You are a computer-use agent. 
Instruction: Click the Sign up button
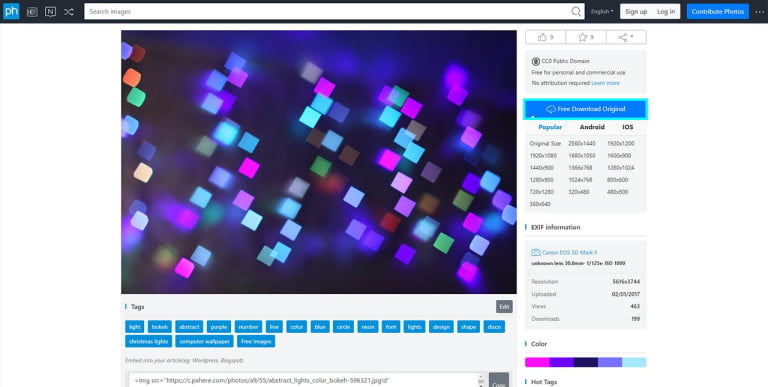pyautogui.click(x=636, y=12)
